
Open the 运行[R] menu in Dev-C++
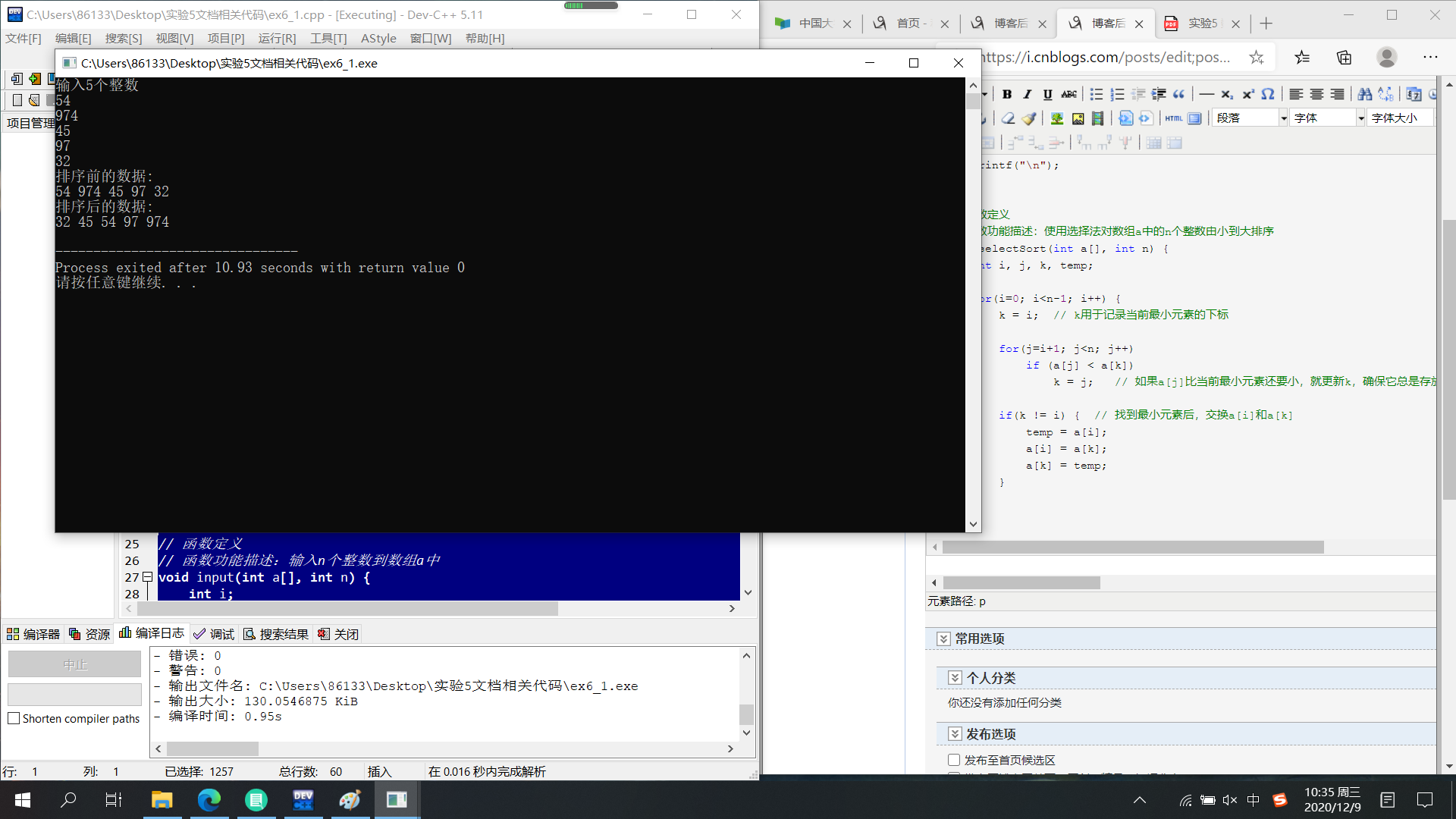click(277, 39)
